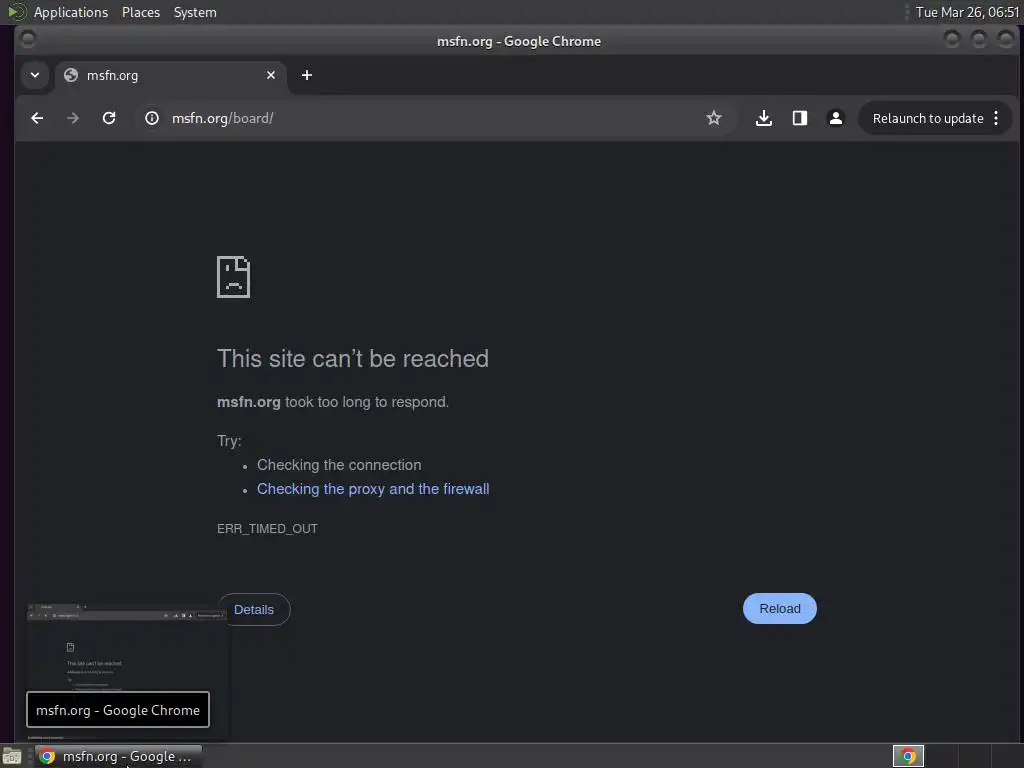This screenshot has width=1024, height=768.
Task: Open the Places menu
Action: [x=141, y=12]
